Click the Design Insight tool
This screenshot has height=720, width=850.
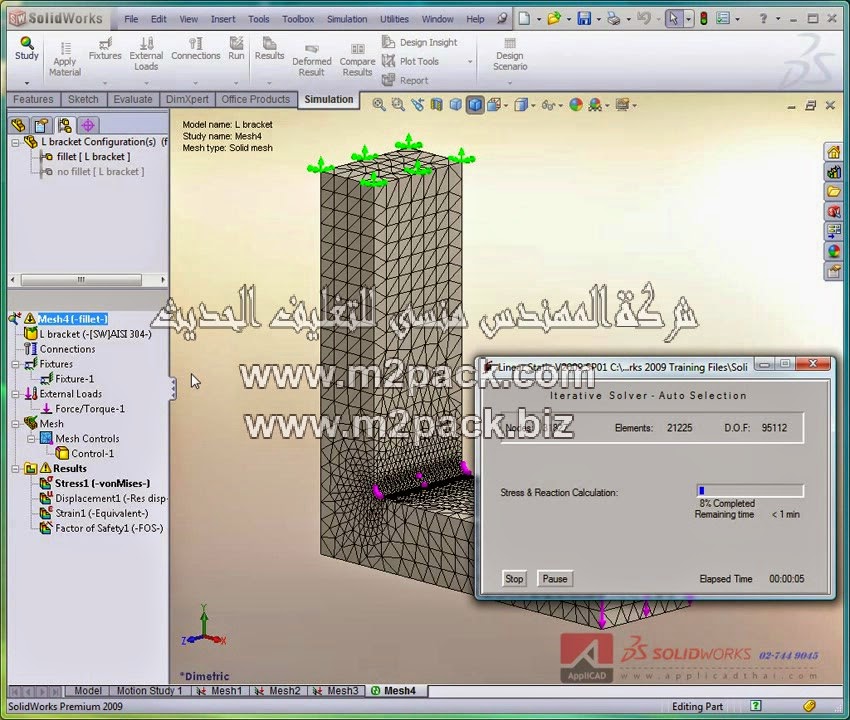pyautogui.click(x=419, y=42)
